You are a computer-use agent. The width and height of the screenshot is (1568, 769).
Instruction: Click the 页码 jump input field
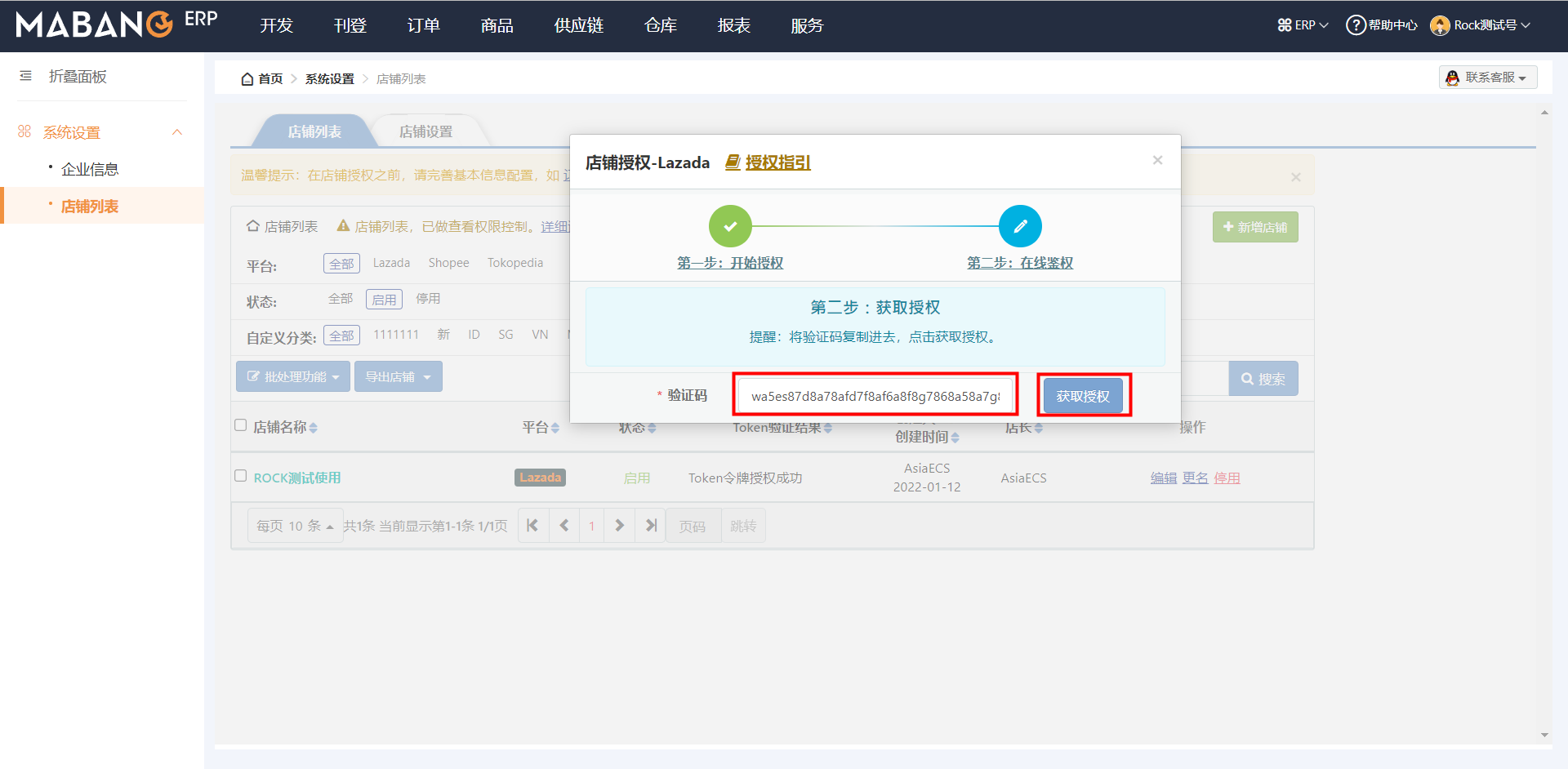[x=693, y=526]
